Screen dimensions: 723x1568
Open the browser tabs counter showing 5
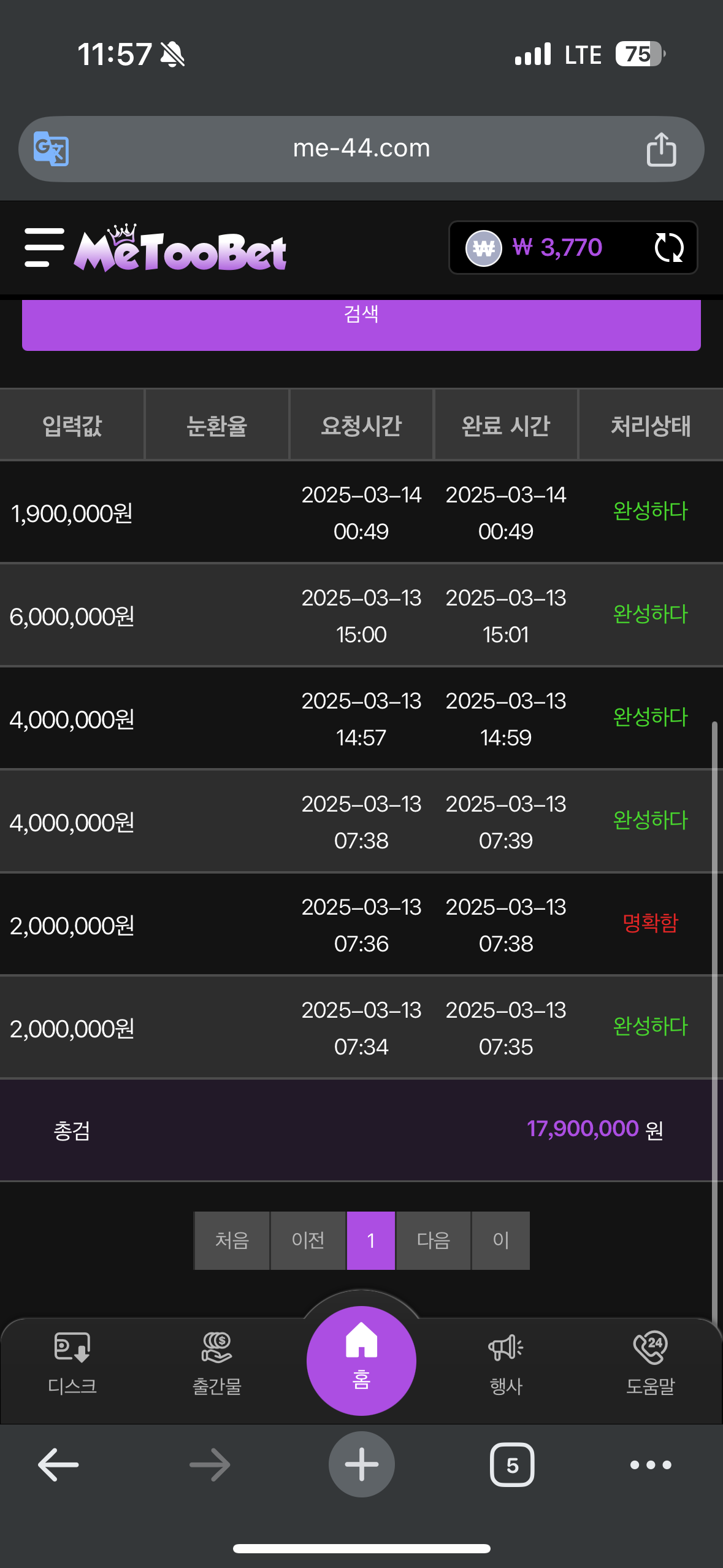point(512,1465)
